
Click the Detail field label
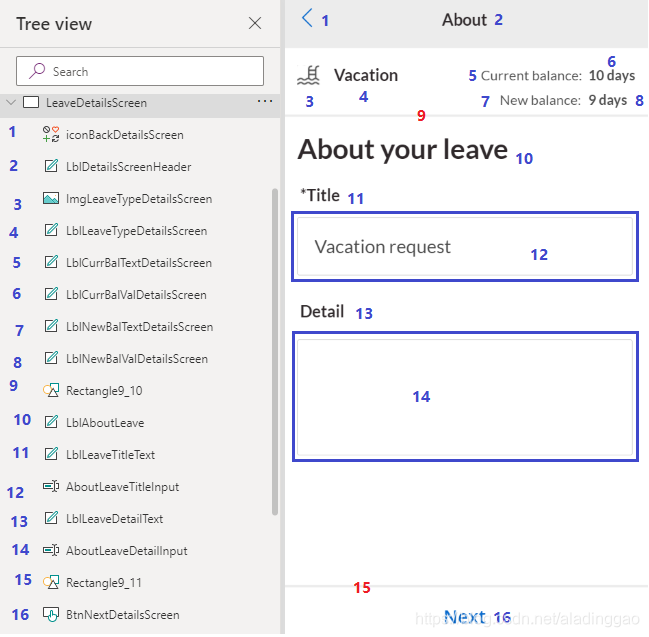[x=322, y=311]
